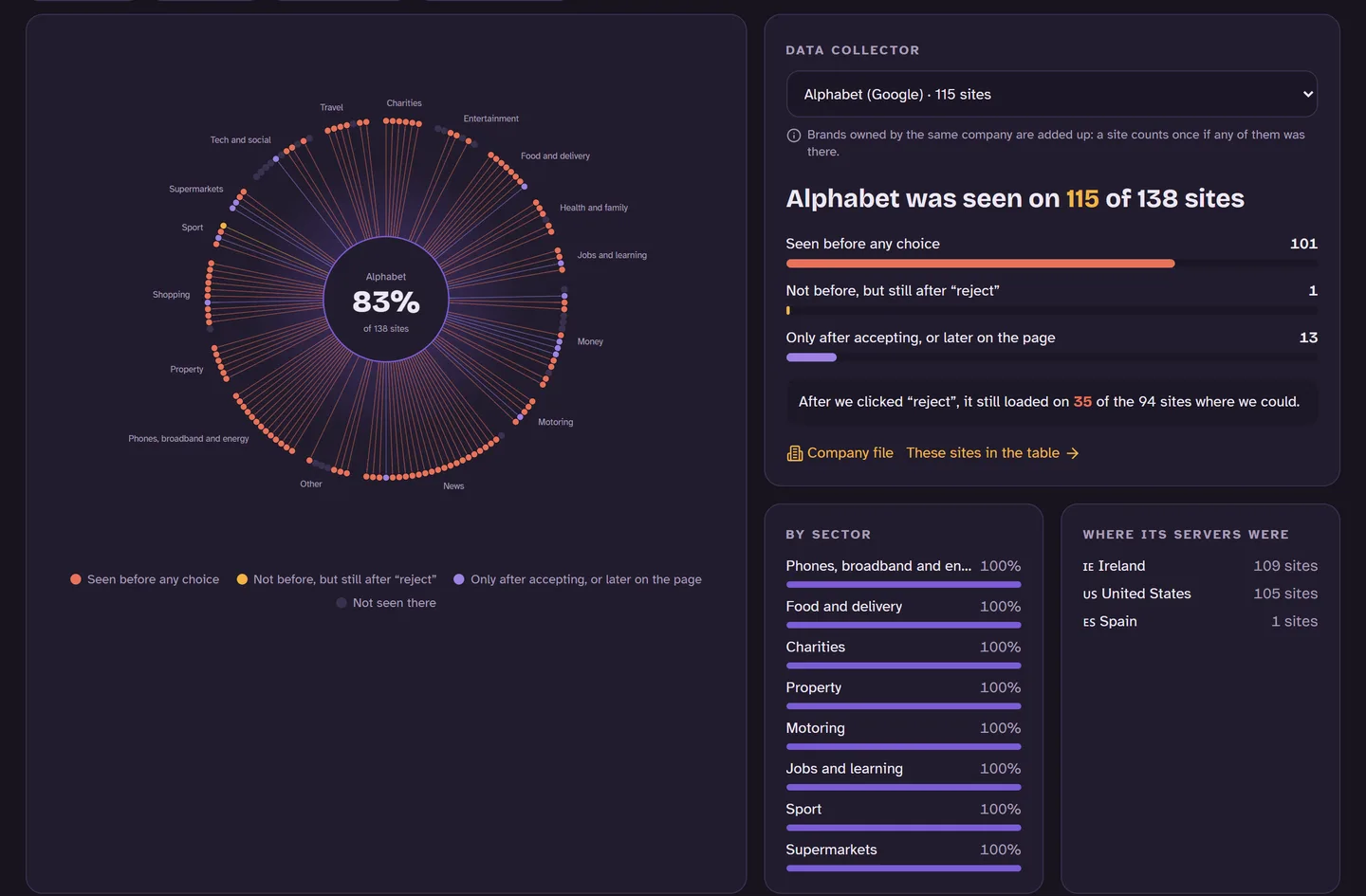
Task: Click the highlighted '35' in the reject note
Action: [x=1082, y=402]
